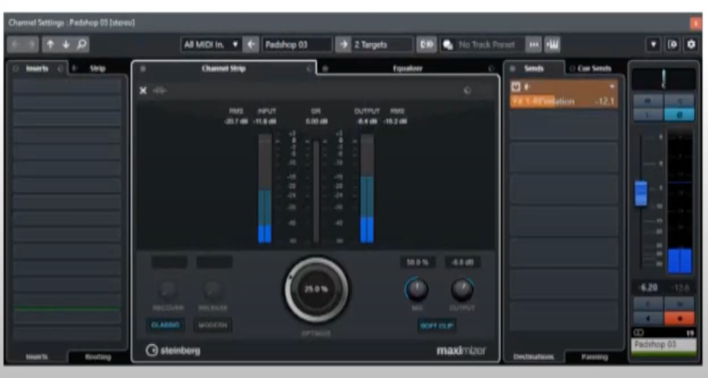Toggle the monitor speaker button
708x378 pixels.
click(x=648, y=318)
